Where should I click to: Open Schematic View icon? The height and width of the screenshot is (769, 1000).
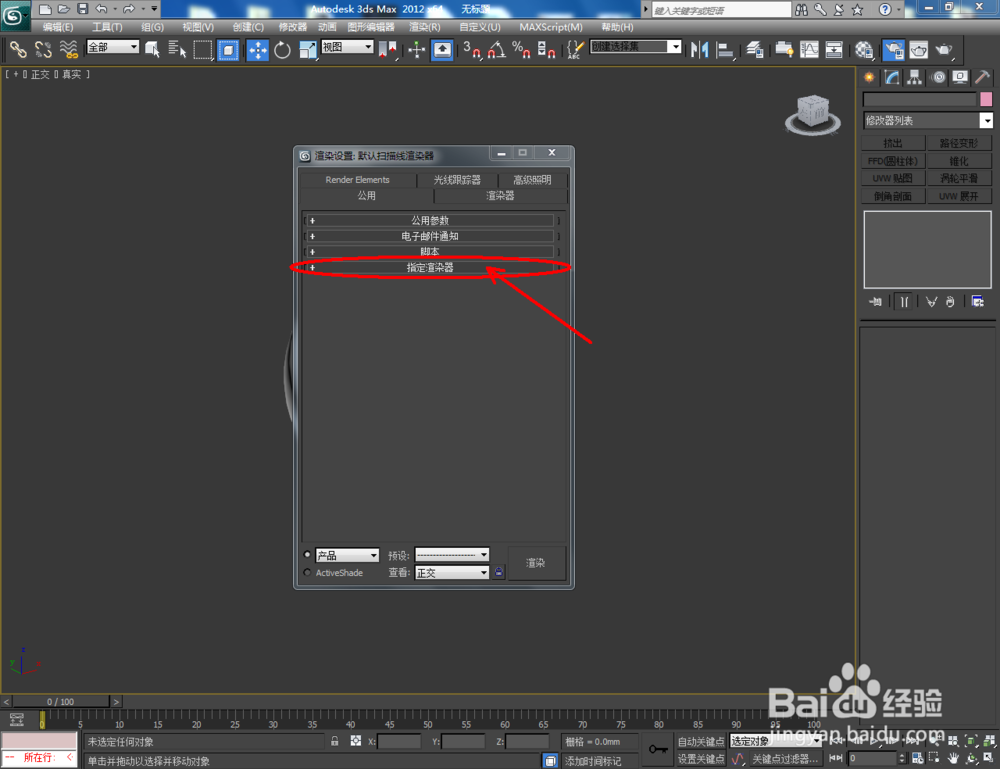point(834,49)
